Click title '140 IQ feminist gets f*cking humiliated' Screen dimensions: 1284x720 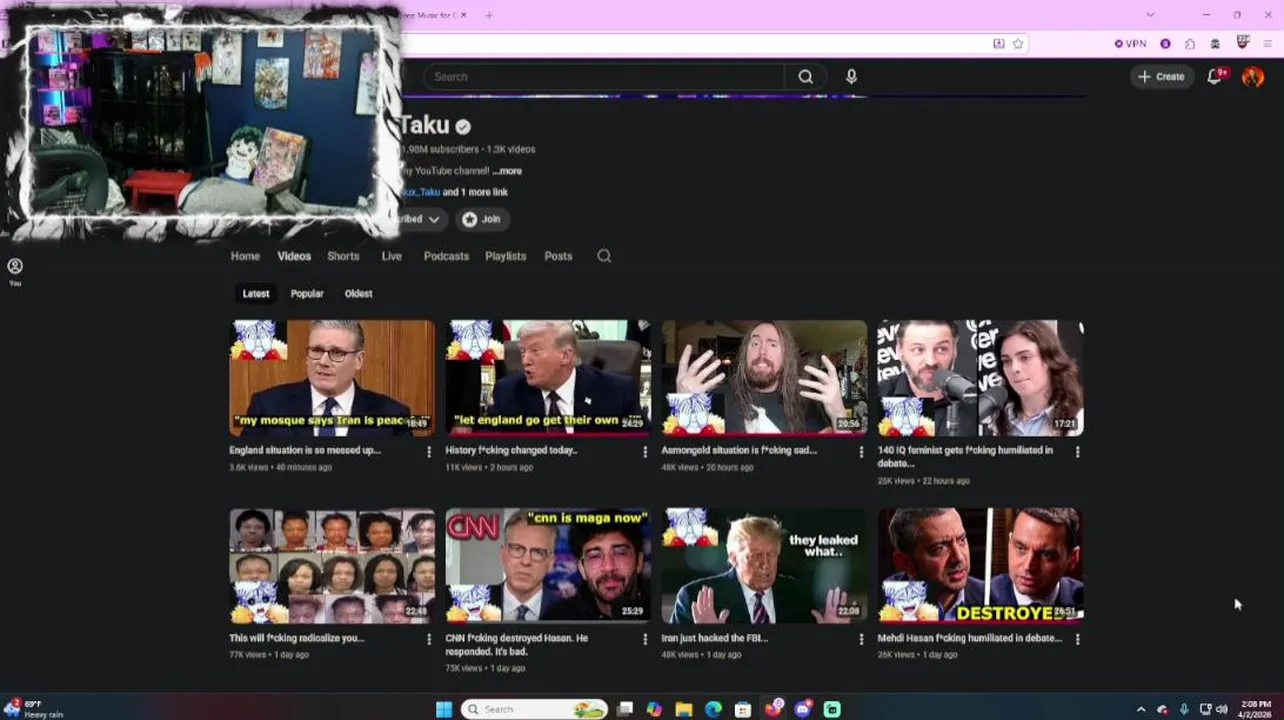pos(965,457)
